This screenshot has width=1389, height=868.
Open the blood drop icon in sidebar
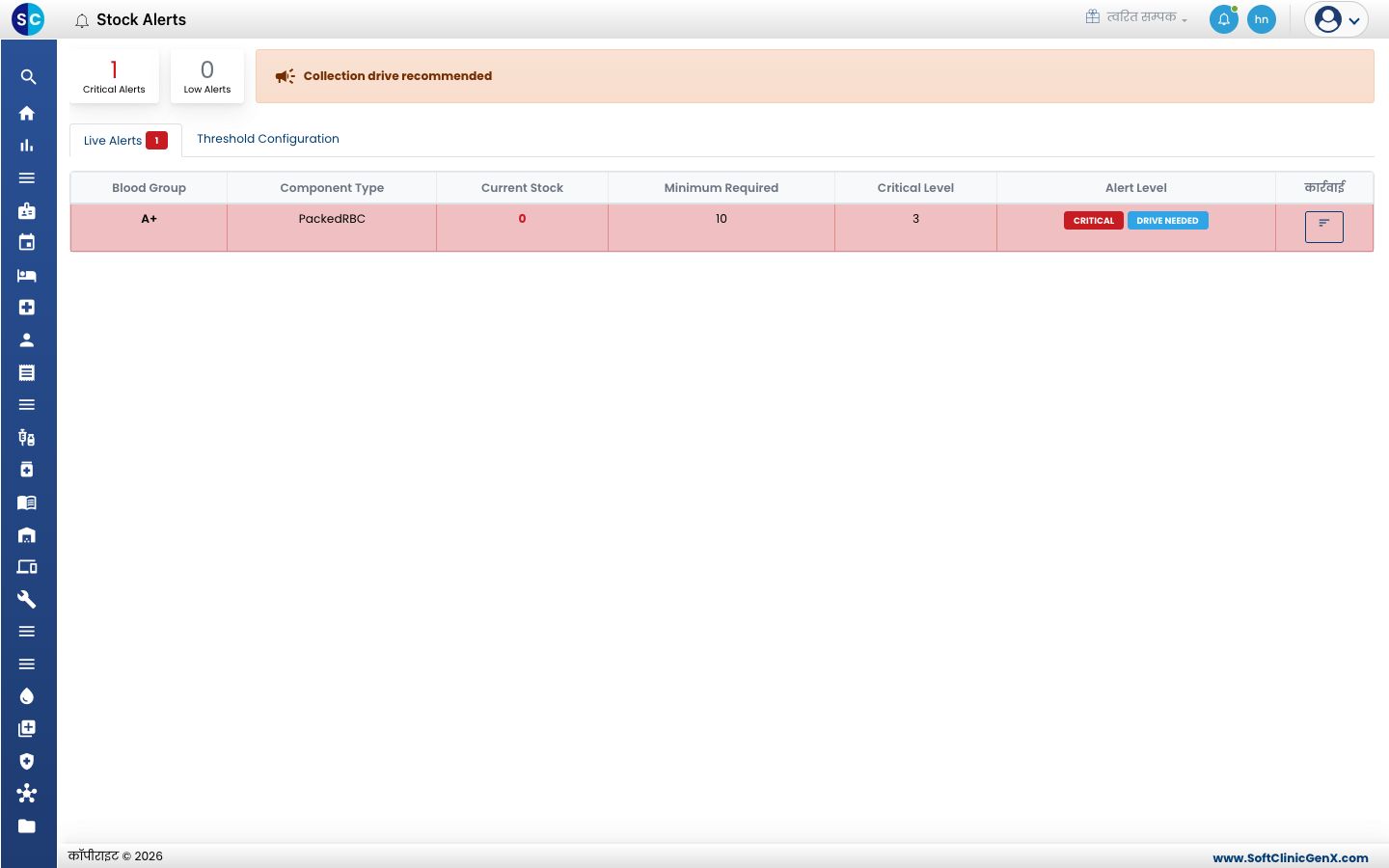(27, 696)
